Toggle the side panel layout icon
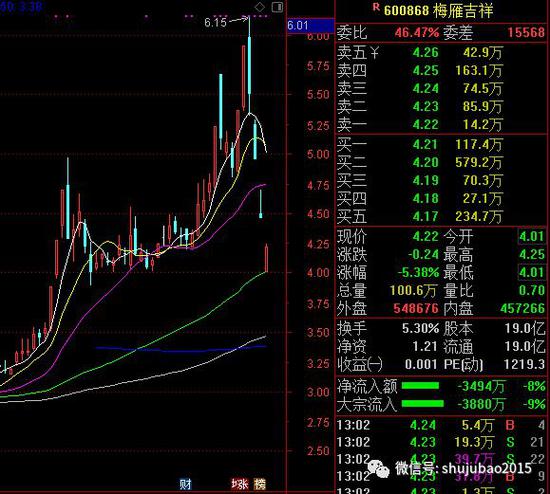This screenshot has width=550, height=494. 277,7
